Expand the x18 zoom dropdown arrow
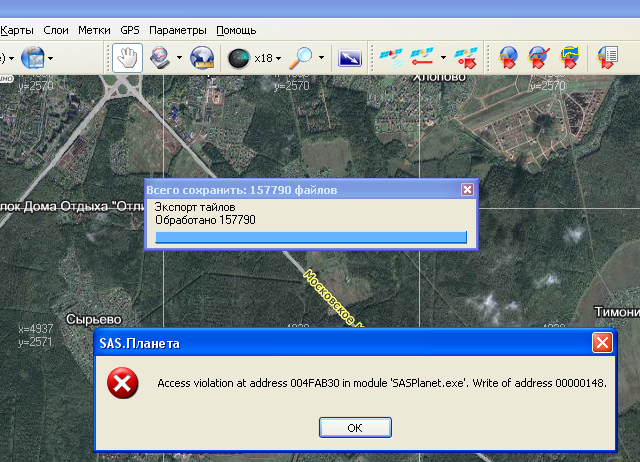 279,58
